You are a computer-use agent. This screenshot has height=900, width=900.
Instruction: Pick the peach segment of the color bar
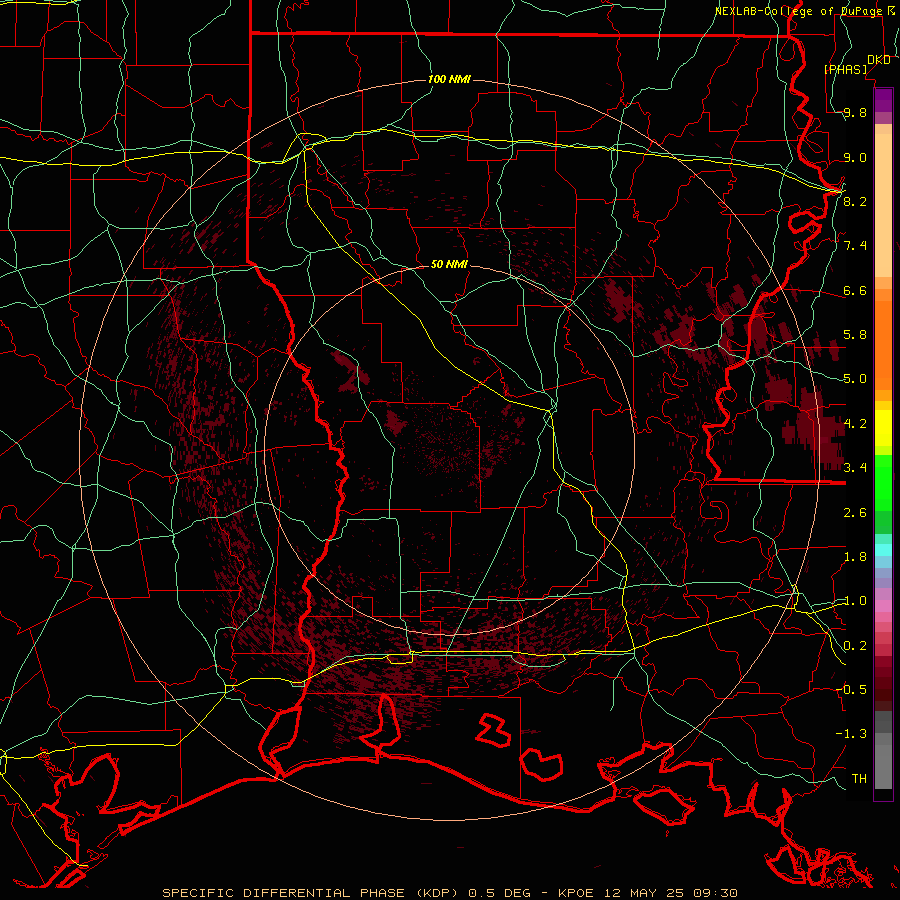883,205
